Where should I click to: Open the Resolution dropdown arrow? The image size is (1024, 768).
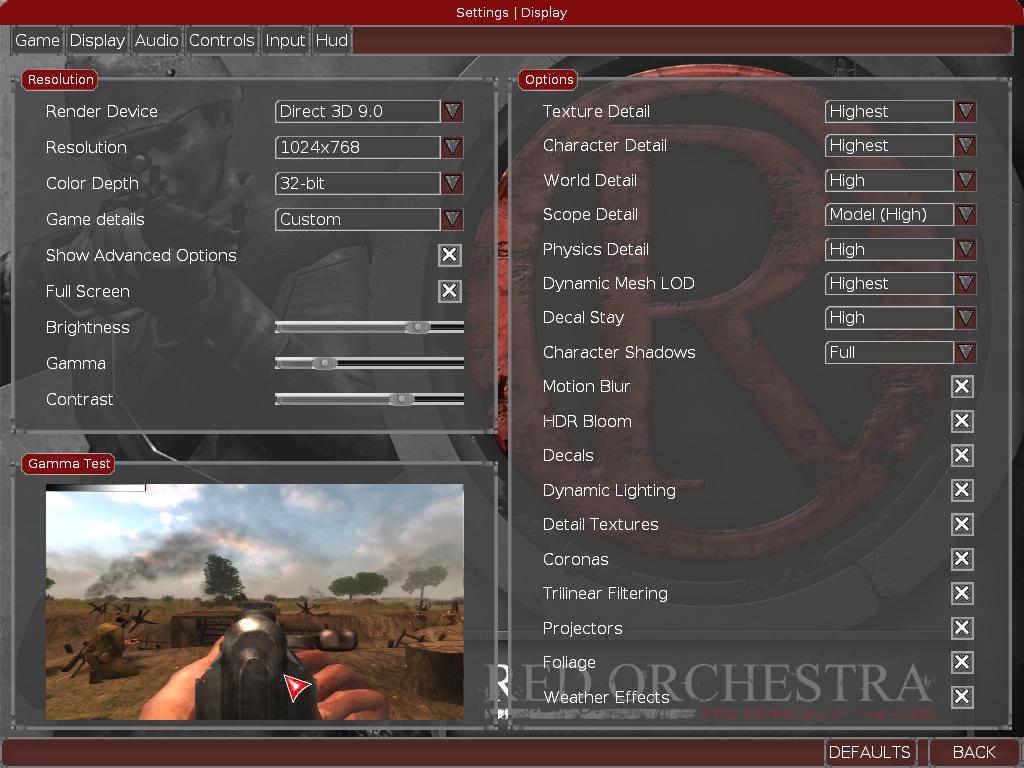(452, 147)
